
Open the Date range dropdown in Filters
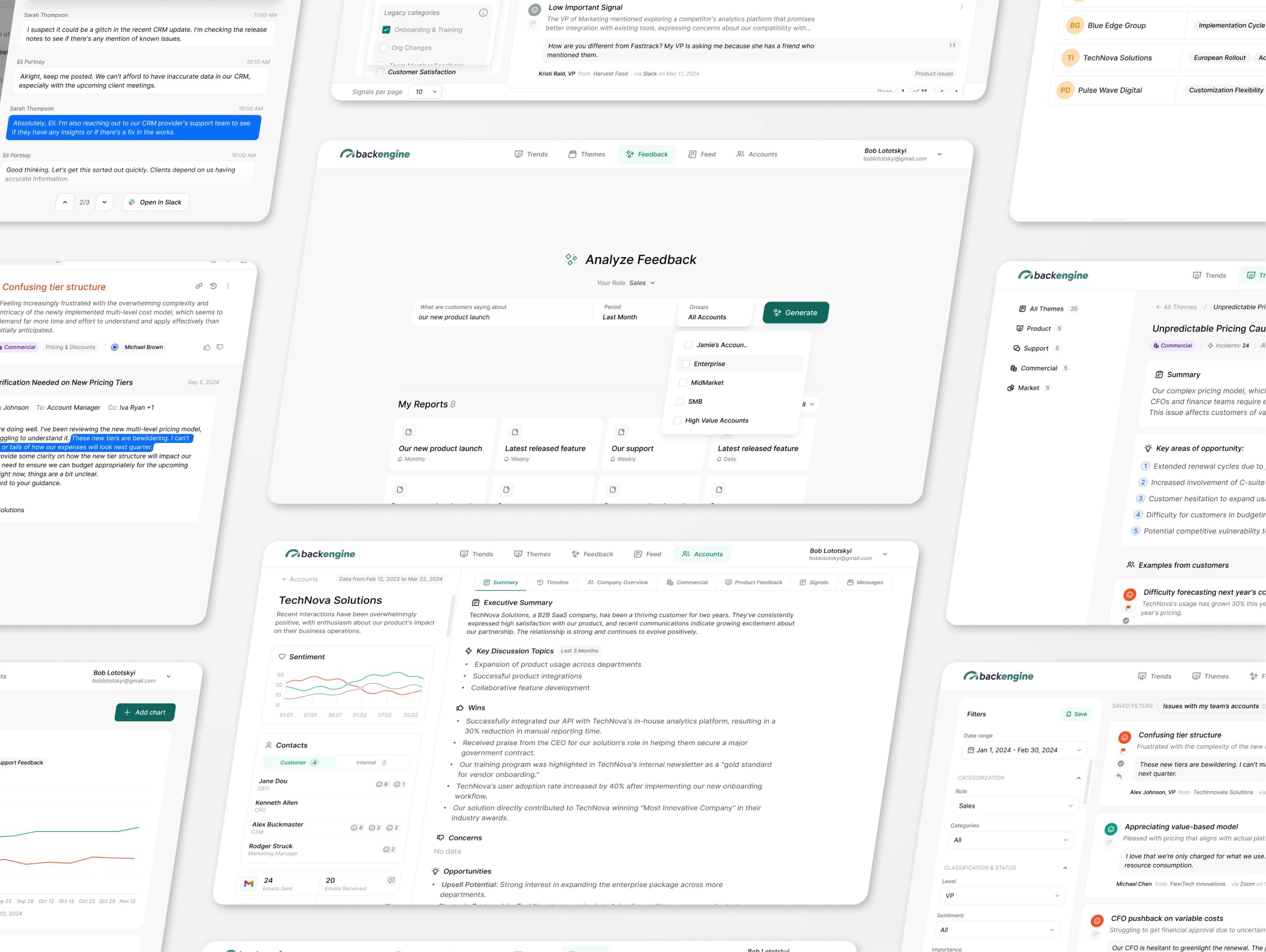(x=1024, y=750)
